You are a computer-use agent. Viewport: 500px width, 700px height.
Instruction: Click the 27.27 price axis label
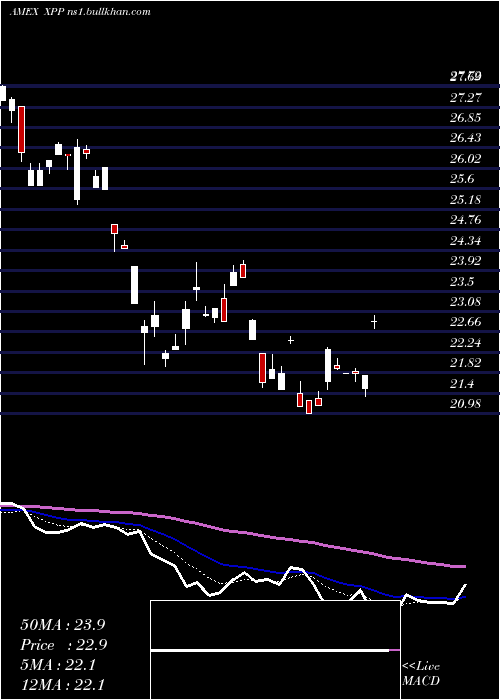pos(466,97)
